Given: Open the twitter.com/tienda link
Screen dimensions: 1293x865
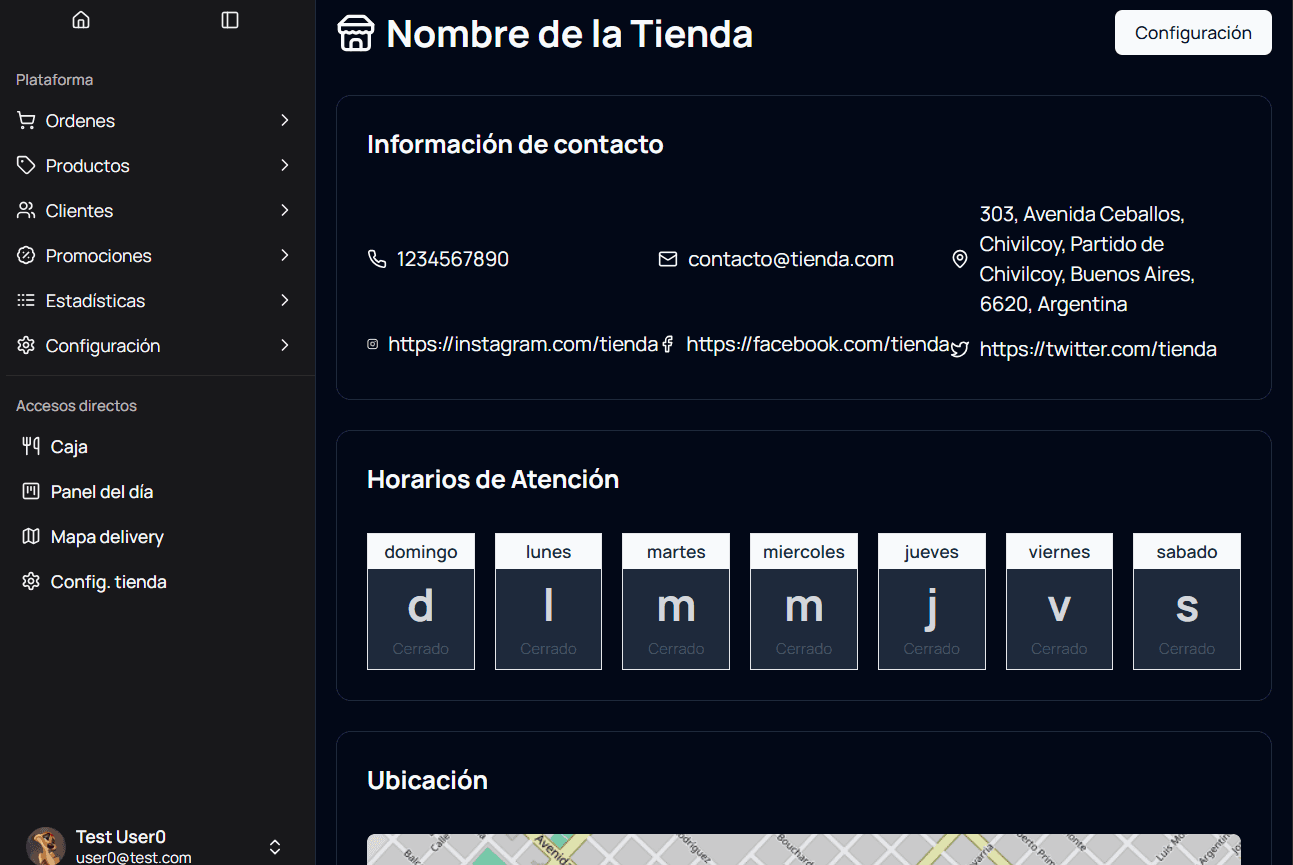Looking at the screenshot, I should [1098, 349].
